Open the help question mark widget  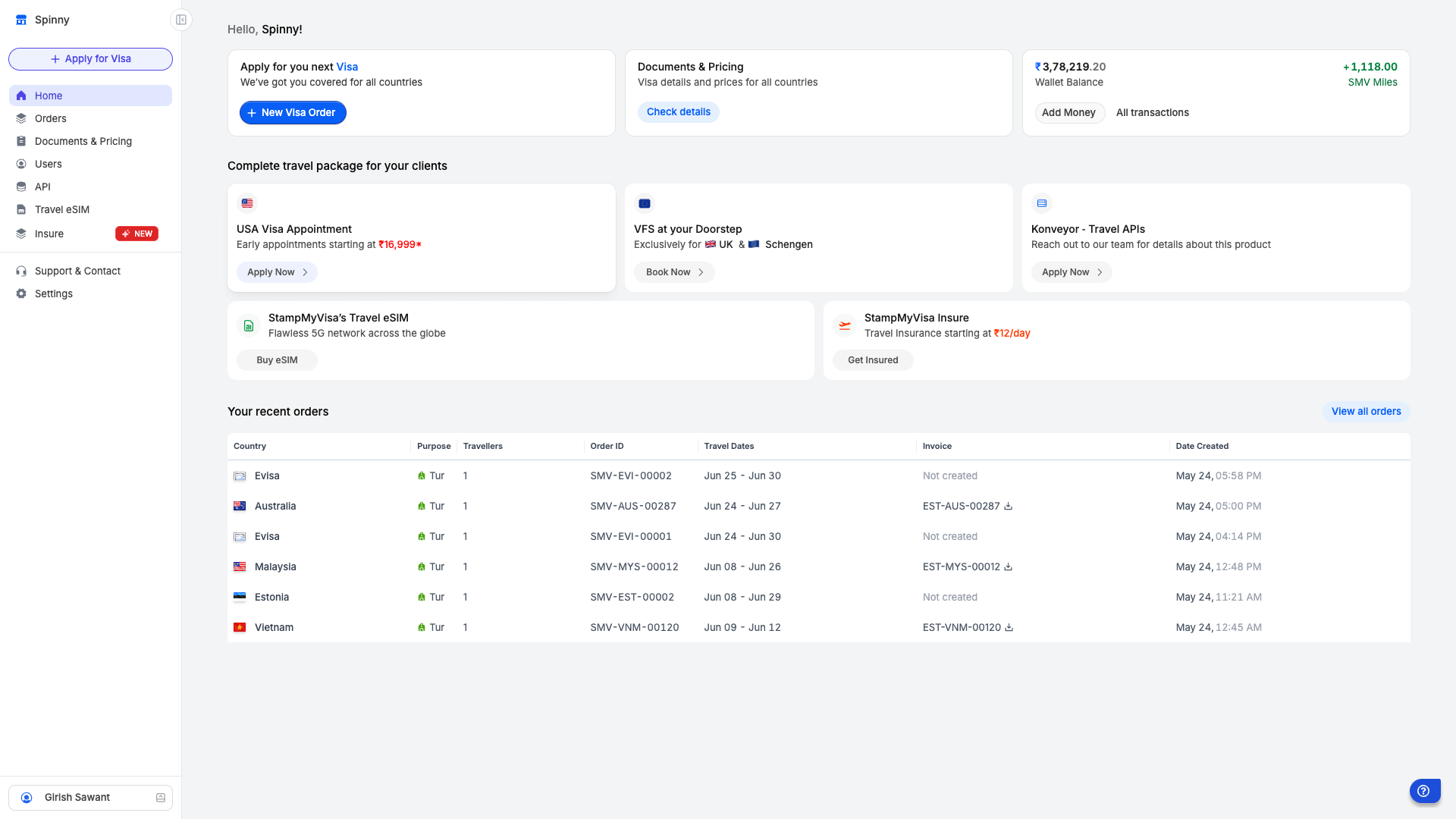[x=1424, y=791]
